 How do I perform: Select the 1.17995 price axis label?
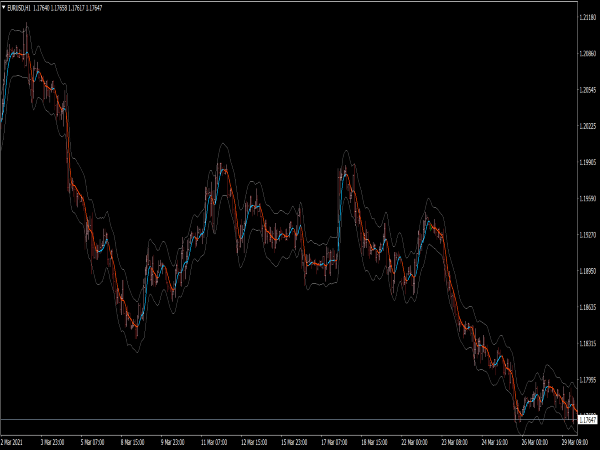(x=588, y=380)
